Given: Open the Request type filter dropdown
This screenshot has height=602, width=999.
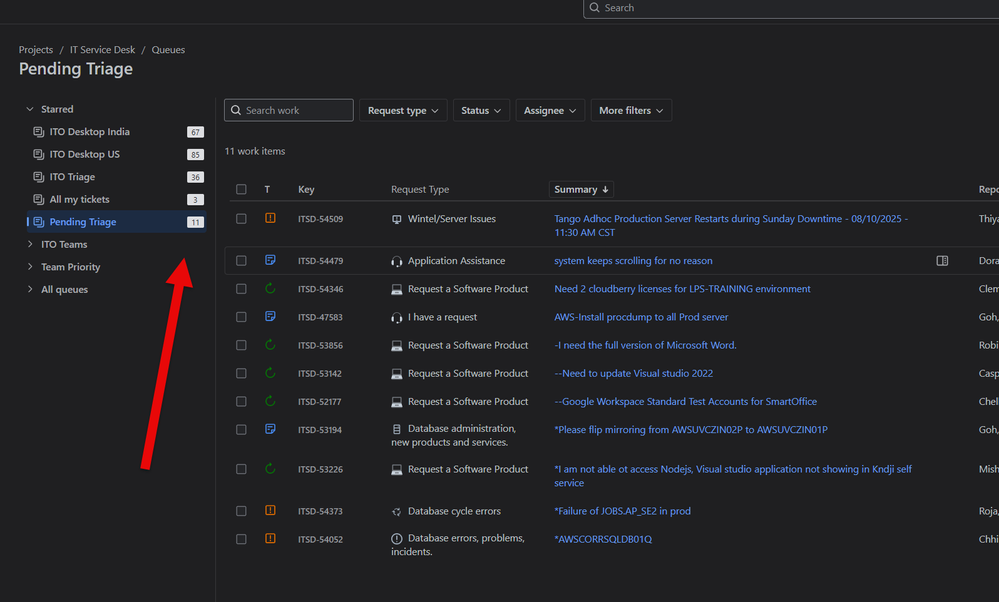Looking at the screenshot, I should click(x=403, y=110).
